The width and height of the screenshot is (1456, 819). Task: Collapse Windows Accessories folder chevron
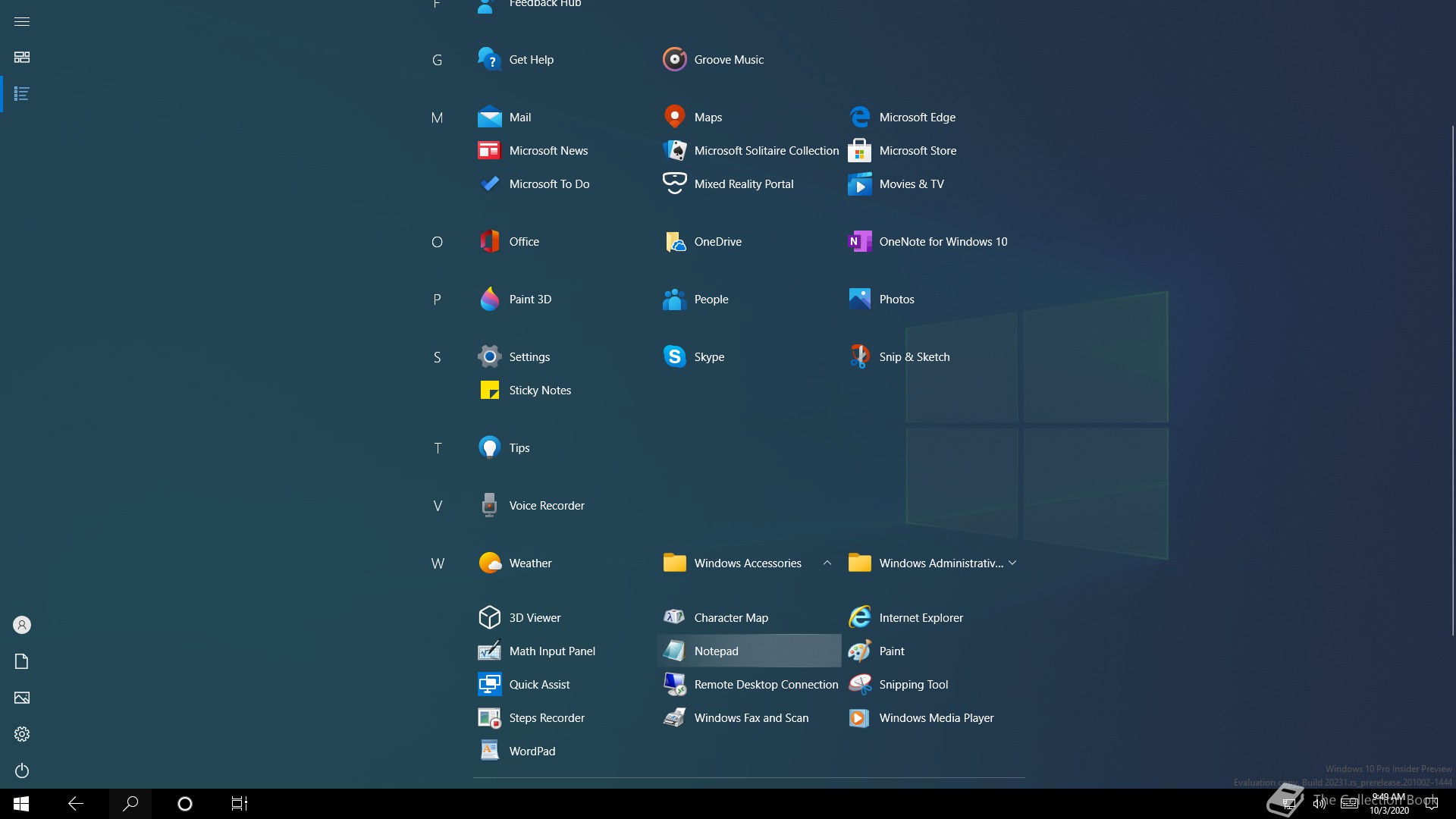(827, 563)
